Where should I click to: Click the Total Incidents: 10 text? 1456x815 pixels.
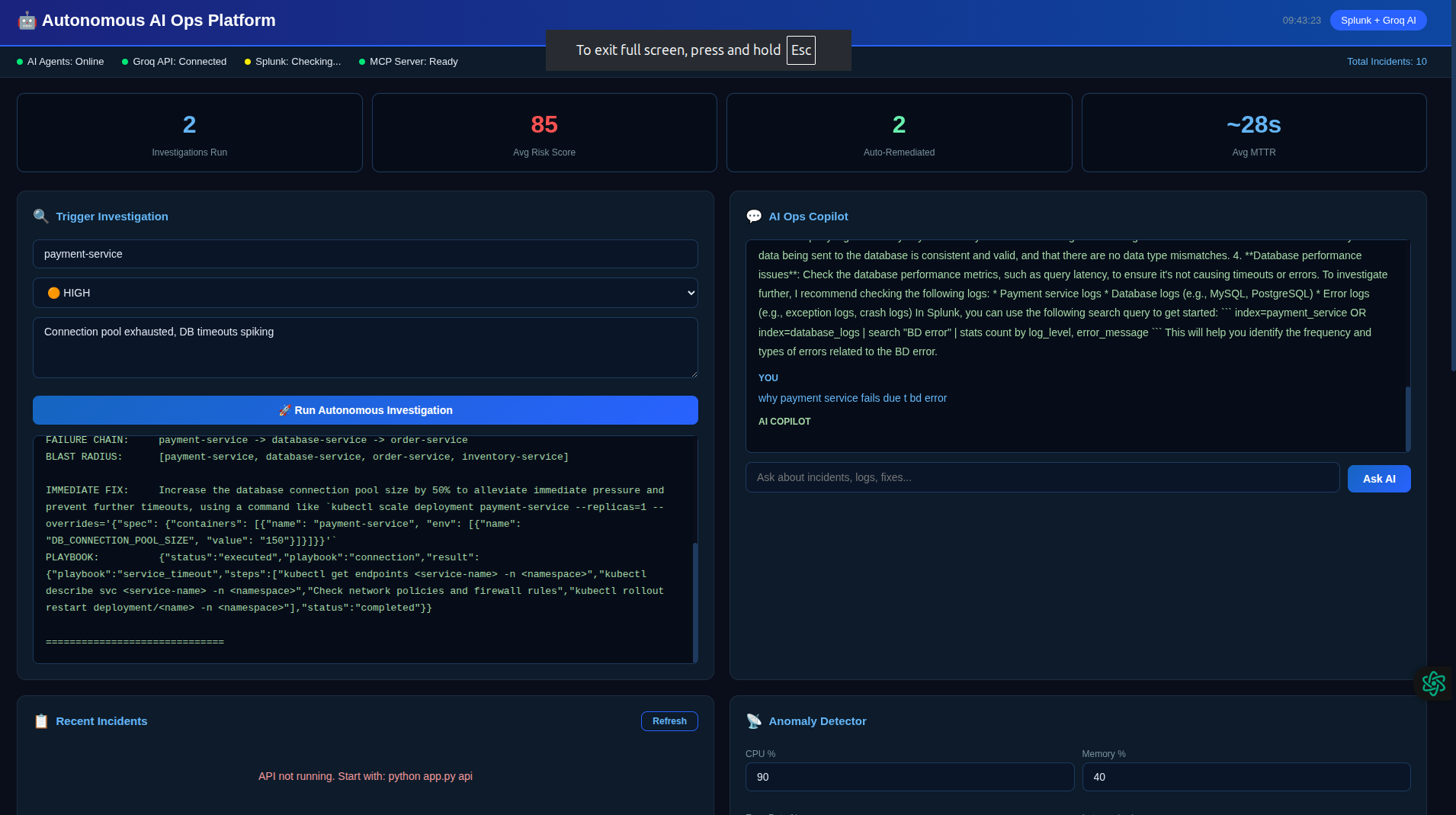1387,62
